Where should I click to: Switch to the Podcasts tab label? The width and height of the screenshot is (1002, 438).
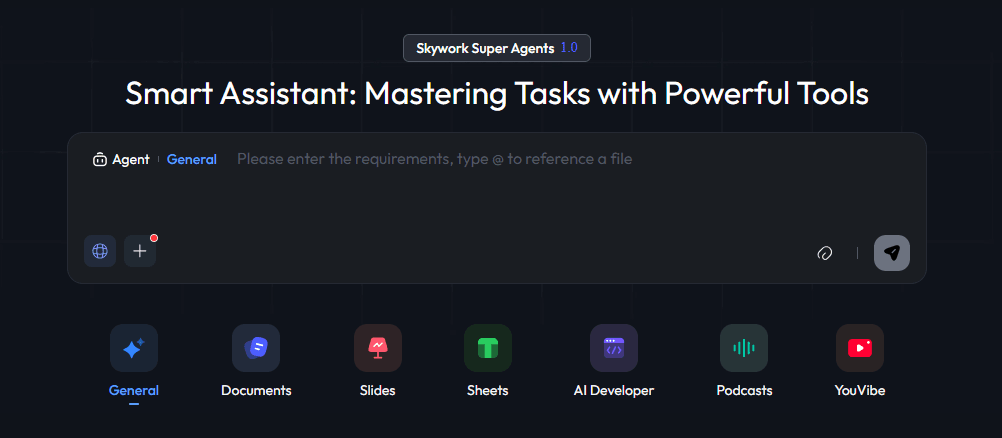pos(744,391)
